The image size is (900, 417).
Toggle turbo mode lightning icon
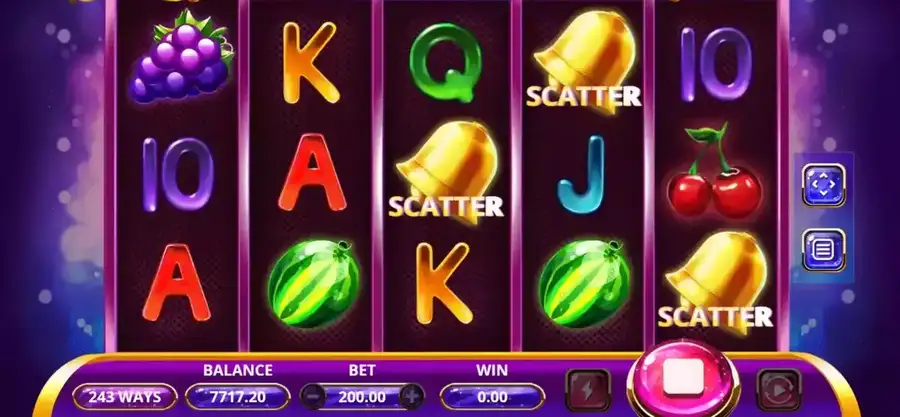[x=588, y=390]
